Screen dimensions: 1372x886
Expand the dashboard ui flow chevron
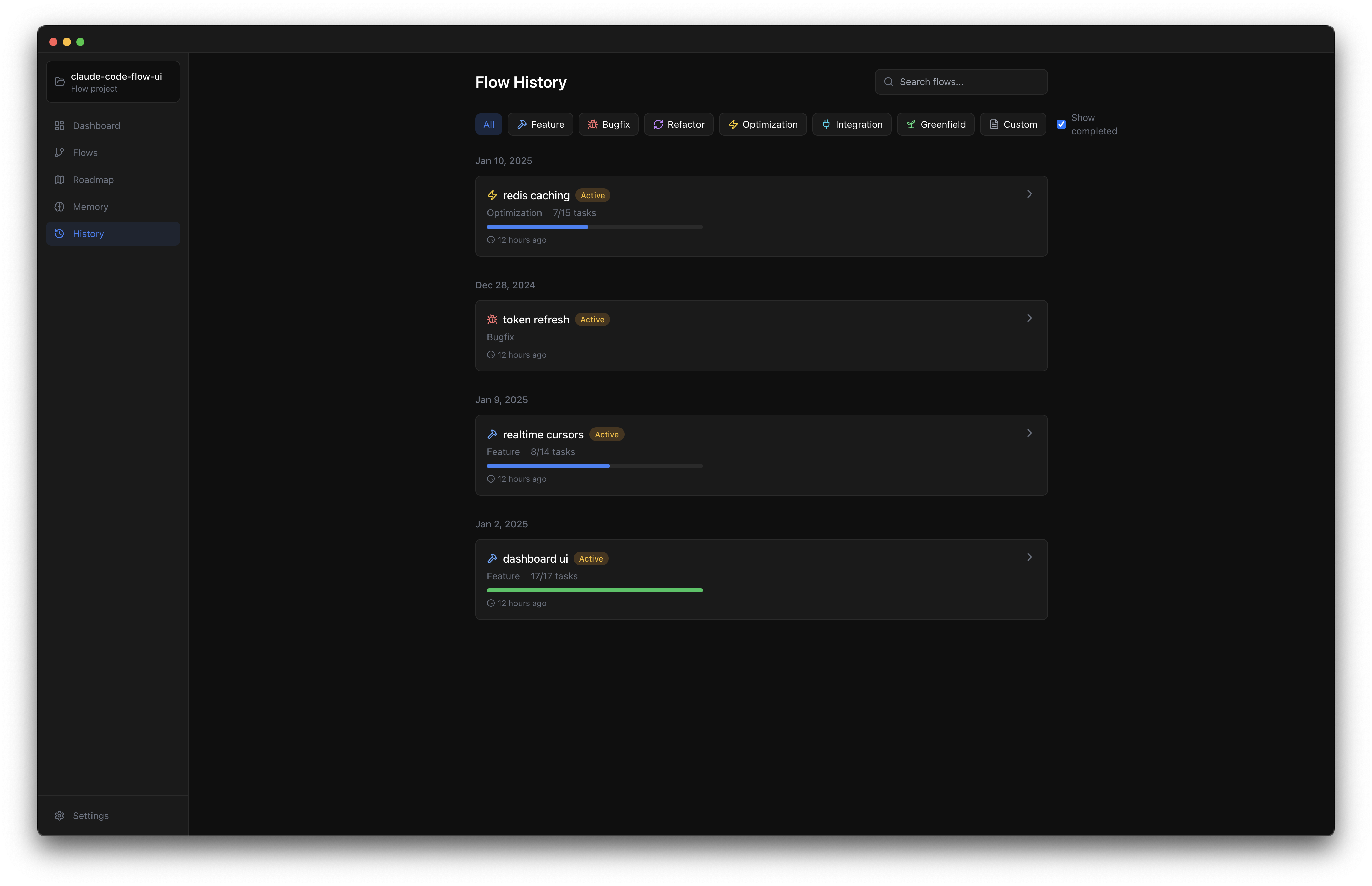(x=1029, y=557)
